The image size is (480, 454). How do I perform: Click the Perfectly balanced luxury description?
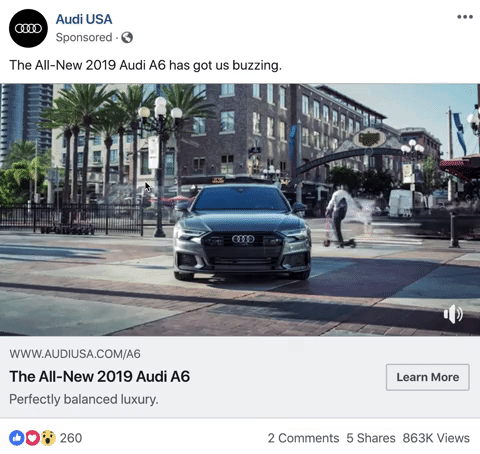pos(84,399)
